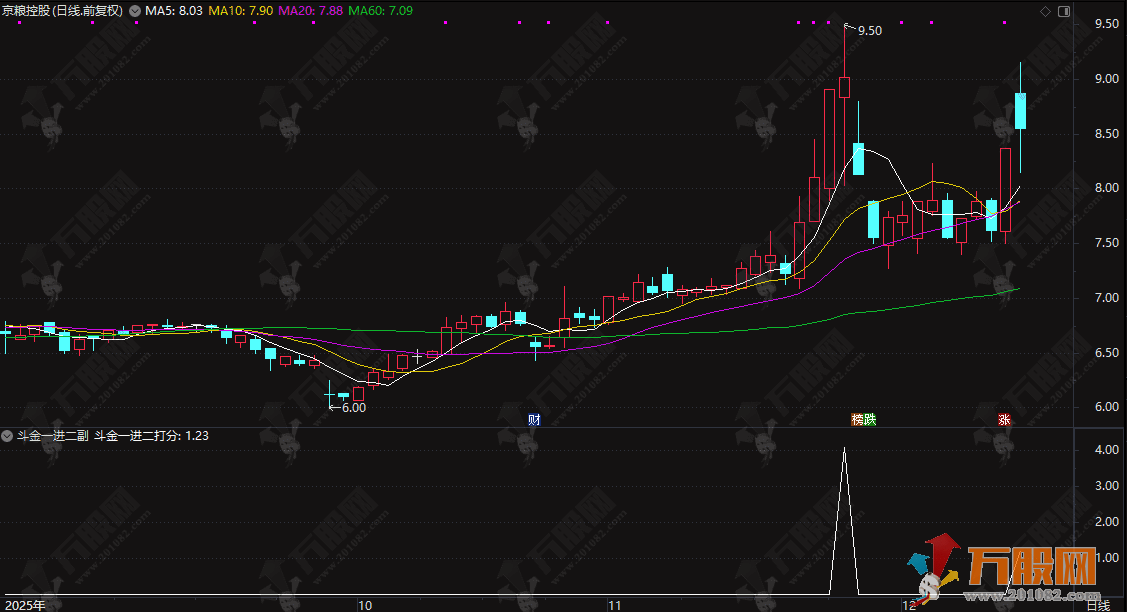
Task: Expand the moving average settings dropdown arrow
Action: pos(135,11)
